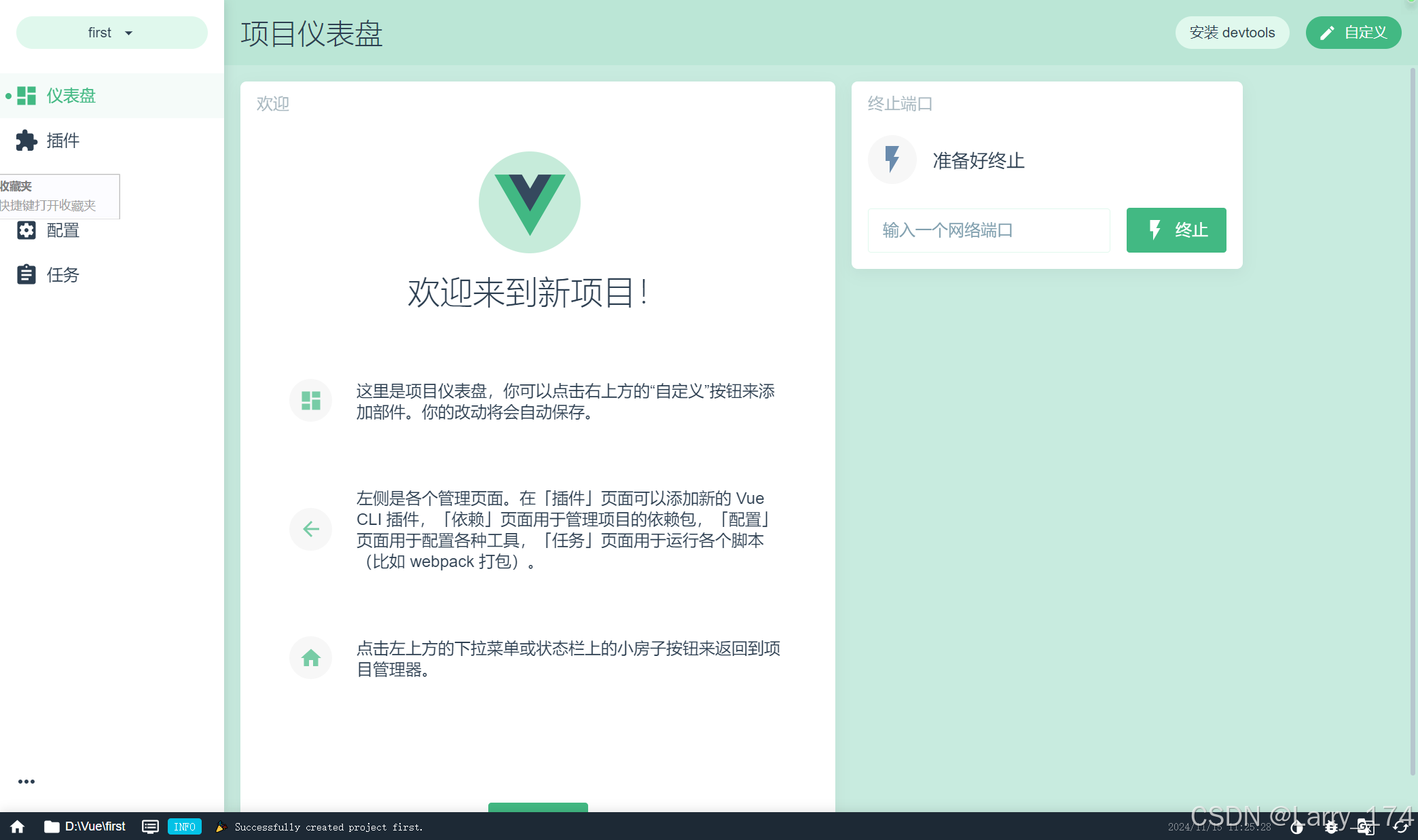The height and width of the screenshot is (840, 1418).
Task: Click the lightning bolt icon above 准备好终止
Action: tap(892, 160)
